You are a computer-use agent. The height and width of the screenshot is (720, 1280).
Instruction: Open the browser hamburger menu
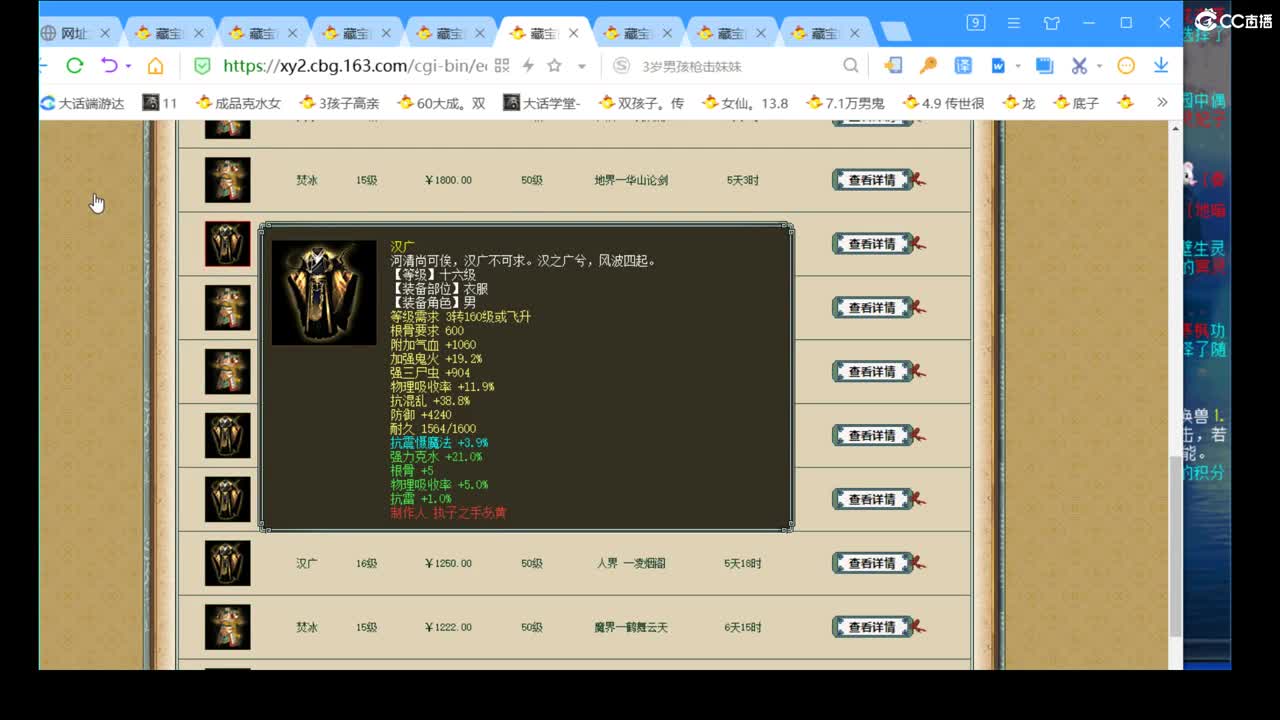(1013, 22)
